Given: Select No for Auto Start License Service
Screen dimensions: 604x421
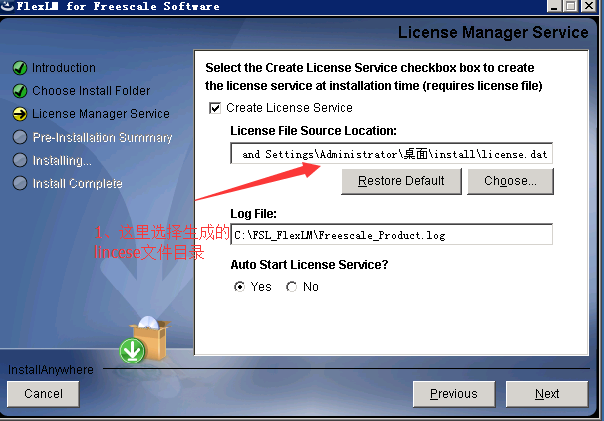Looking at the screenshot, I should (x=291, y=287).
